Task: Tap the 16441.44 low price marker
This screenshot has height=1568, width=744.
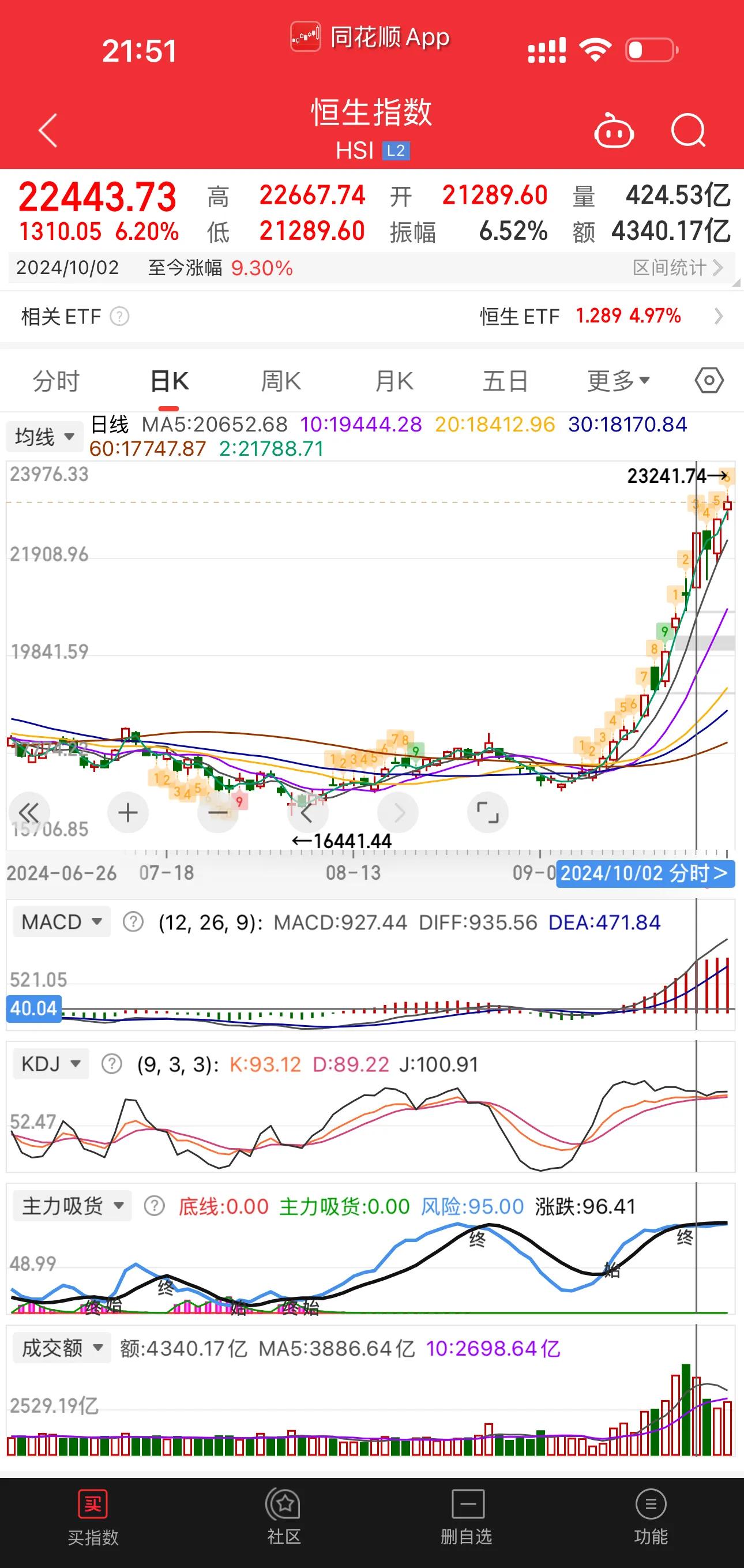Action: [x=342, y=841]
